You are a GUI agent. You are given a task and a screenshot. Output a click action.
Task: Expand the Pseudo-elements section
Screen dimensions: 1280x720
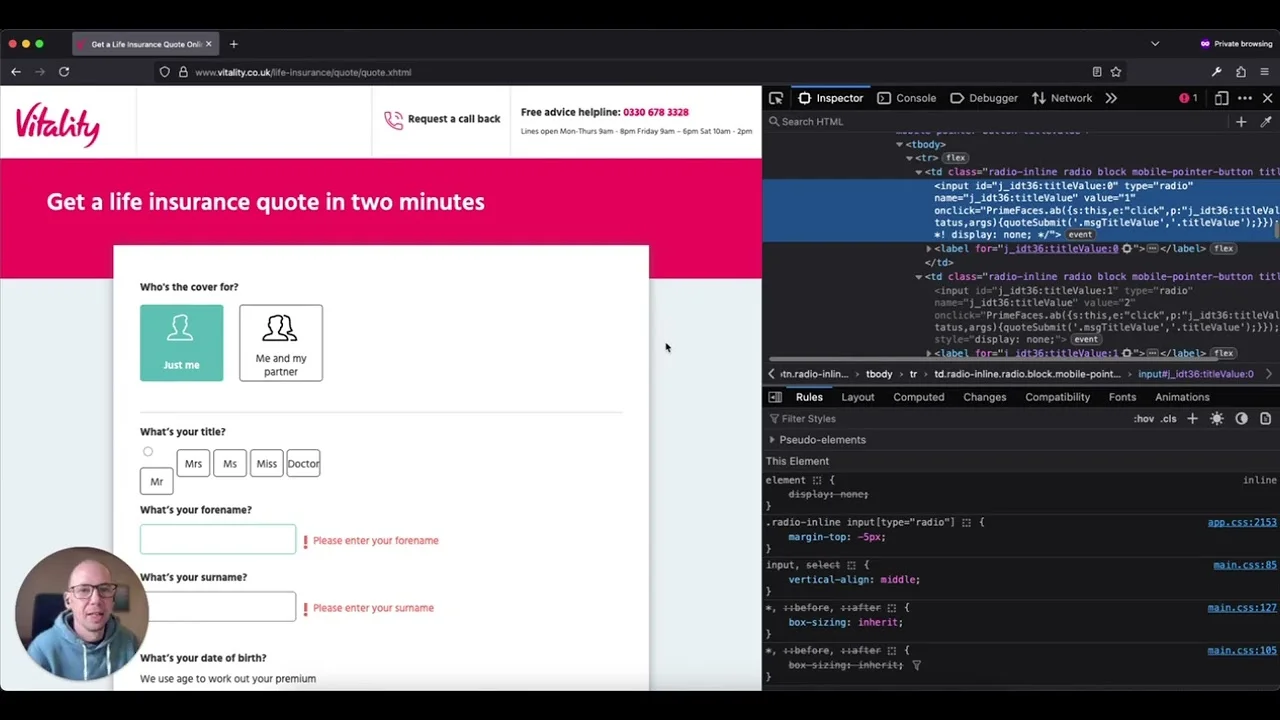(x=772, y=440)
